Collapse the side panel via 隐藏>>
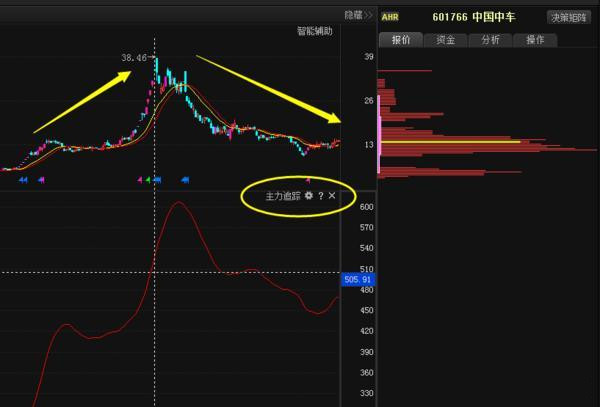 point(358,15)
